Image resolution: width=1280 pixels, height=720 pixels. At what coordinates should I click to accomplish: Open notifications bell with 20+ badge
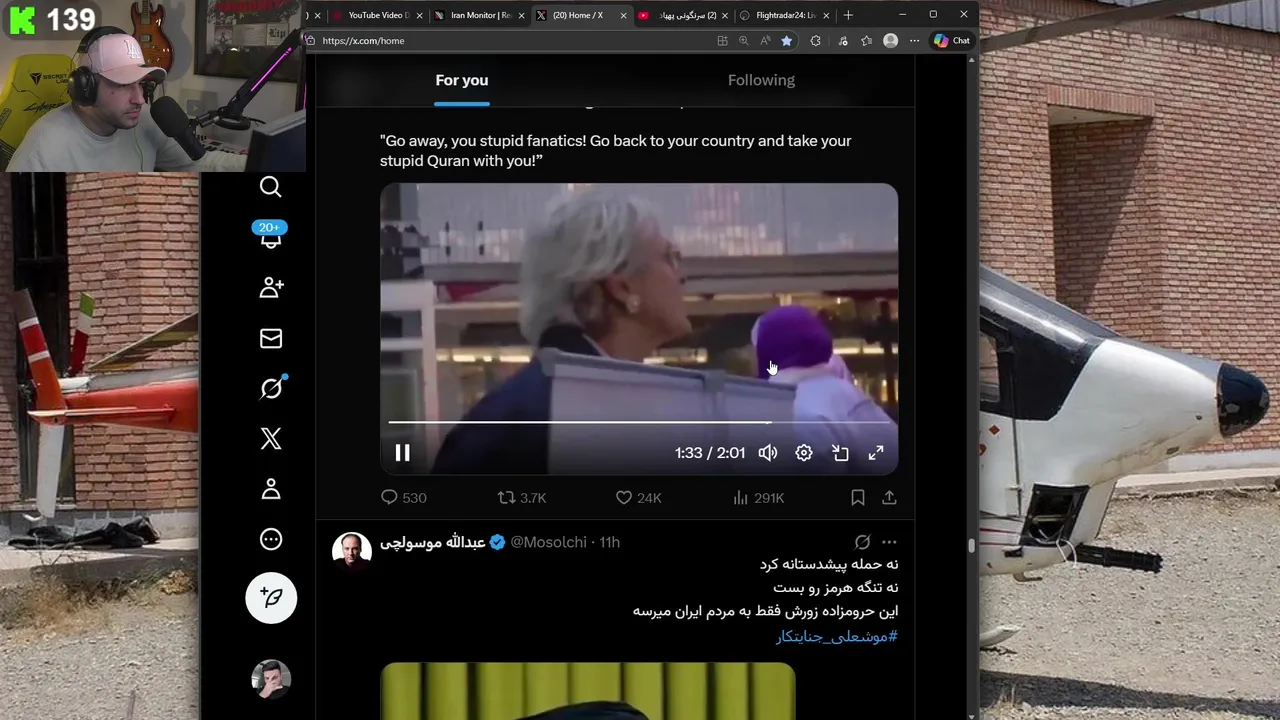270,236
